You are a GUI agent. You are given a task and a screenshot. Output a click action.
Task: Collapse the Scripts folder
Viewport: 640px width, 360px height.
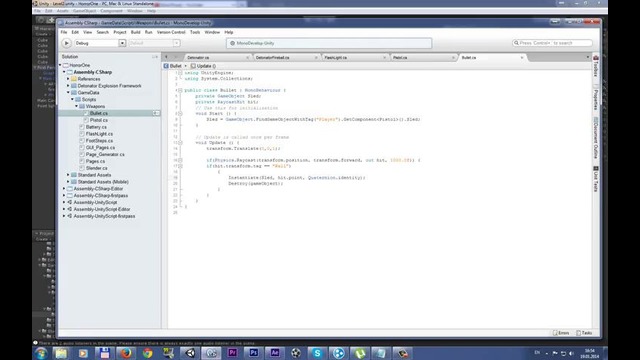coord(72,100)
